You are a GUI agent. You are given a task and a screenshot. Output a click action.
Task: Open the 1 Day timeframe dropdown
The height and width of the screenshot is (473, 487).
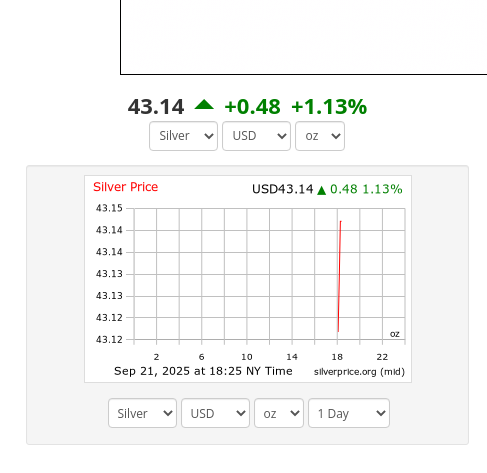click(349, 413)
